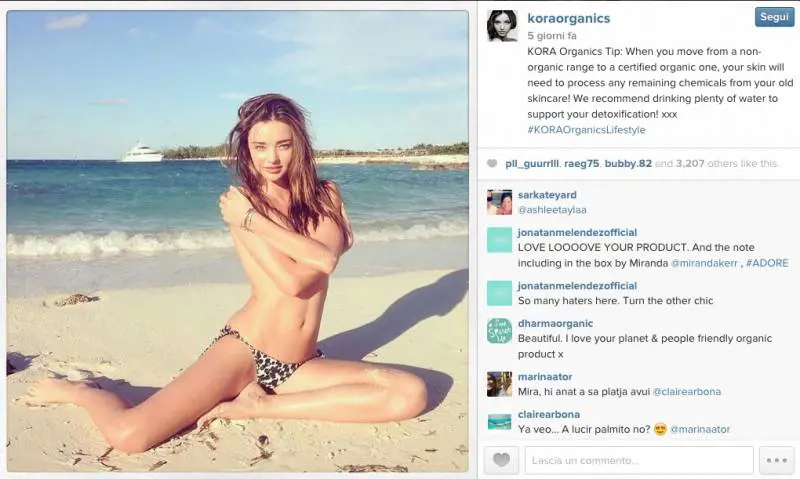Open the @ashleetaylaa mention
The width and height of the screenshot is (800, 479).
click(x=552, y=210)
